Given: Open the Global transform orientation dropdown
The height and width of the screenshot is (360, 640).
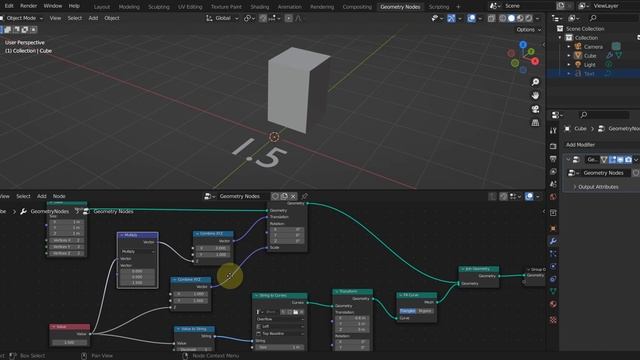Looking at the screenshot, I should (222, 18).
